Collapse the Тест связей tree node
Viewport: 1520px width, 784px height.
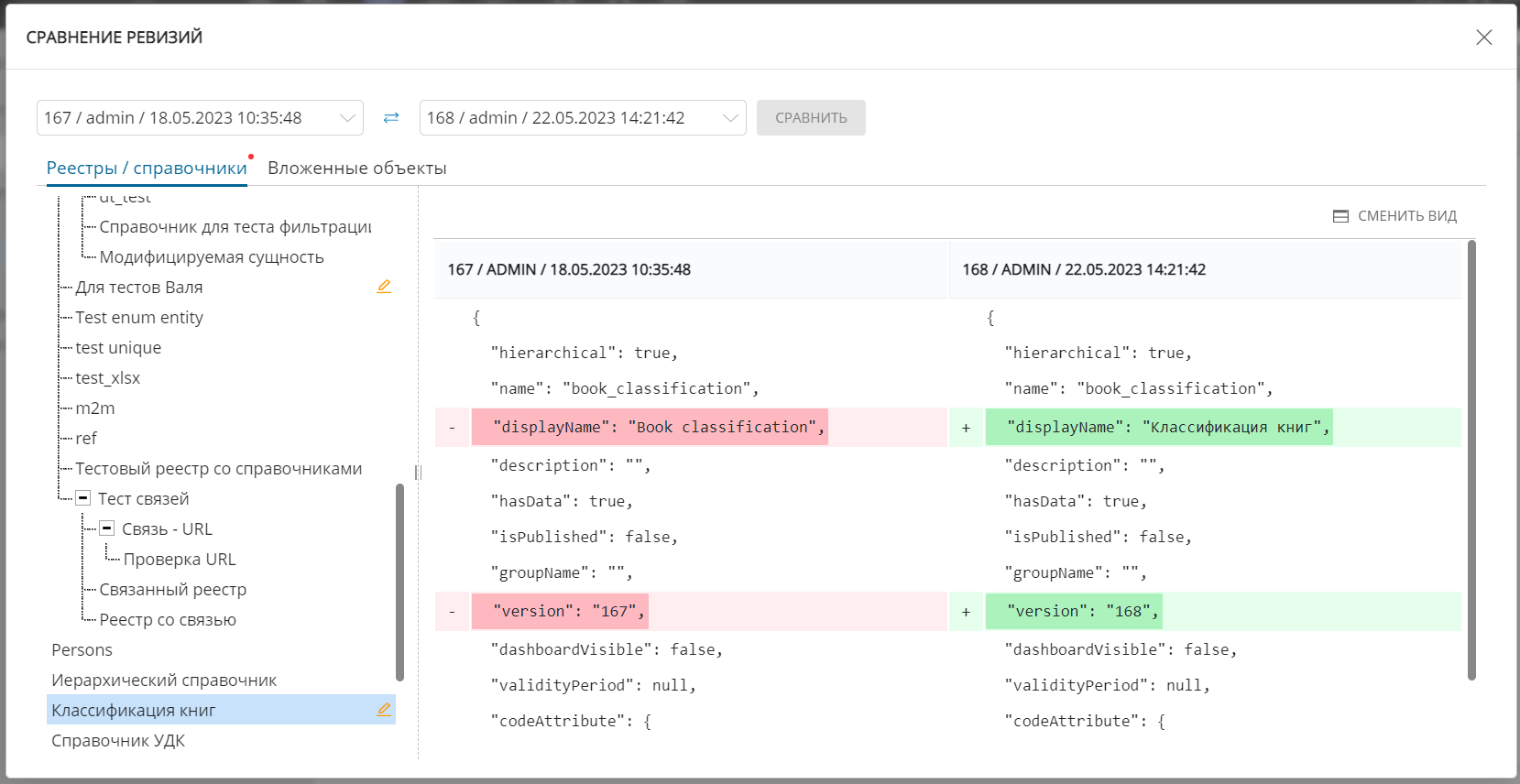(x=82, y=498)
